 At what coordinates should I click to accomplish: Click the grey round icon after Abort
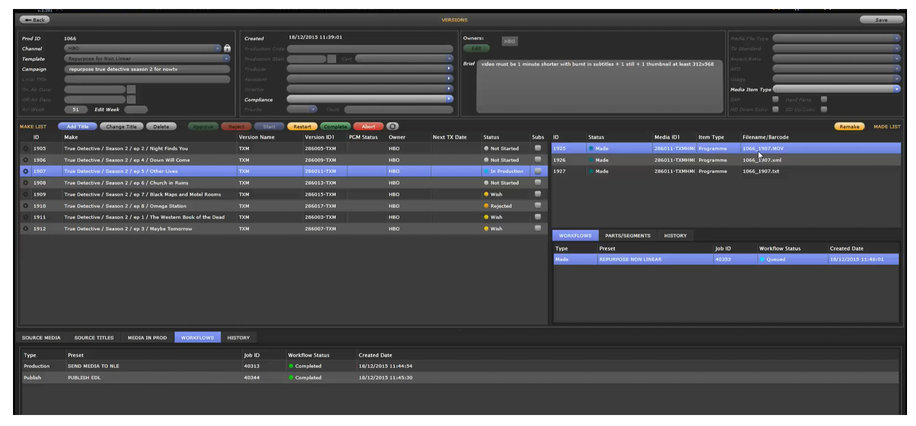coord(393,126)
